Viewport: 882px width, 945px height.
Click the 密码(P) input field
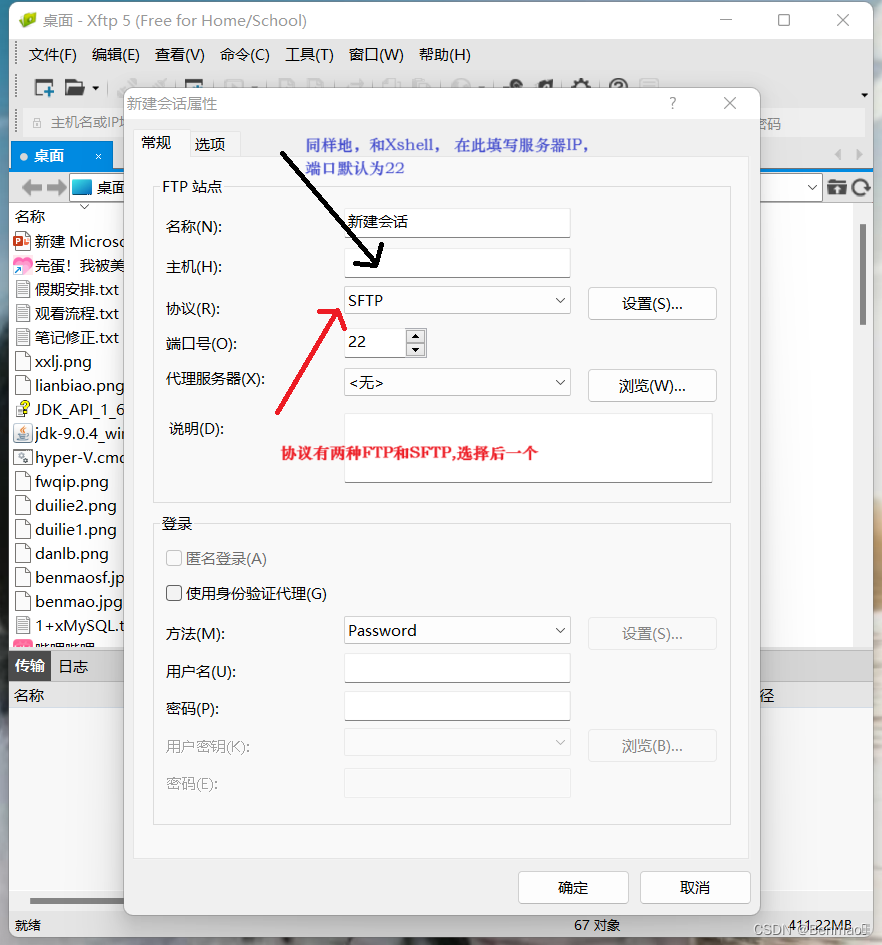pos(457,706)
